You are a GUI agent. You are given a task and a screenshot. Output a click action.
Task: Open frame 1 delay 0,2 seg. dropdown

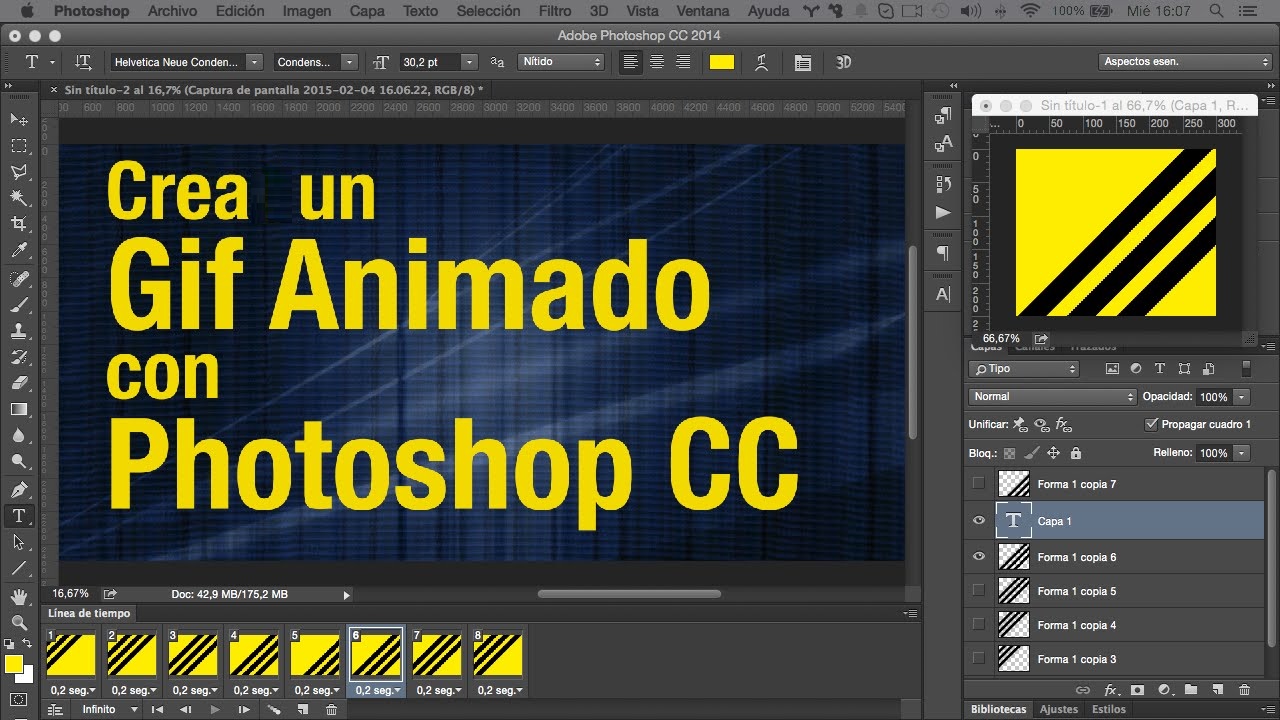[x=73, y=690]
